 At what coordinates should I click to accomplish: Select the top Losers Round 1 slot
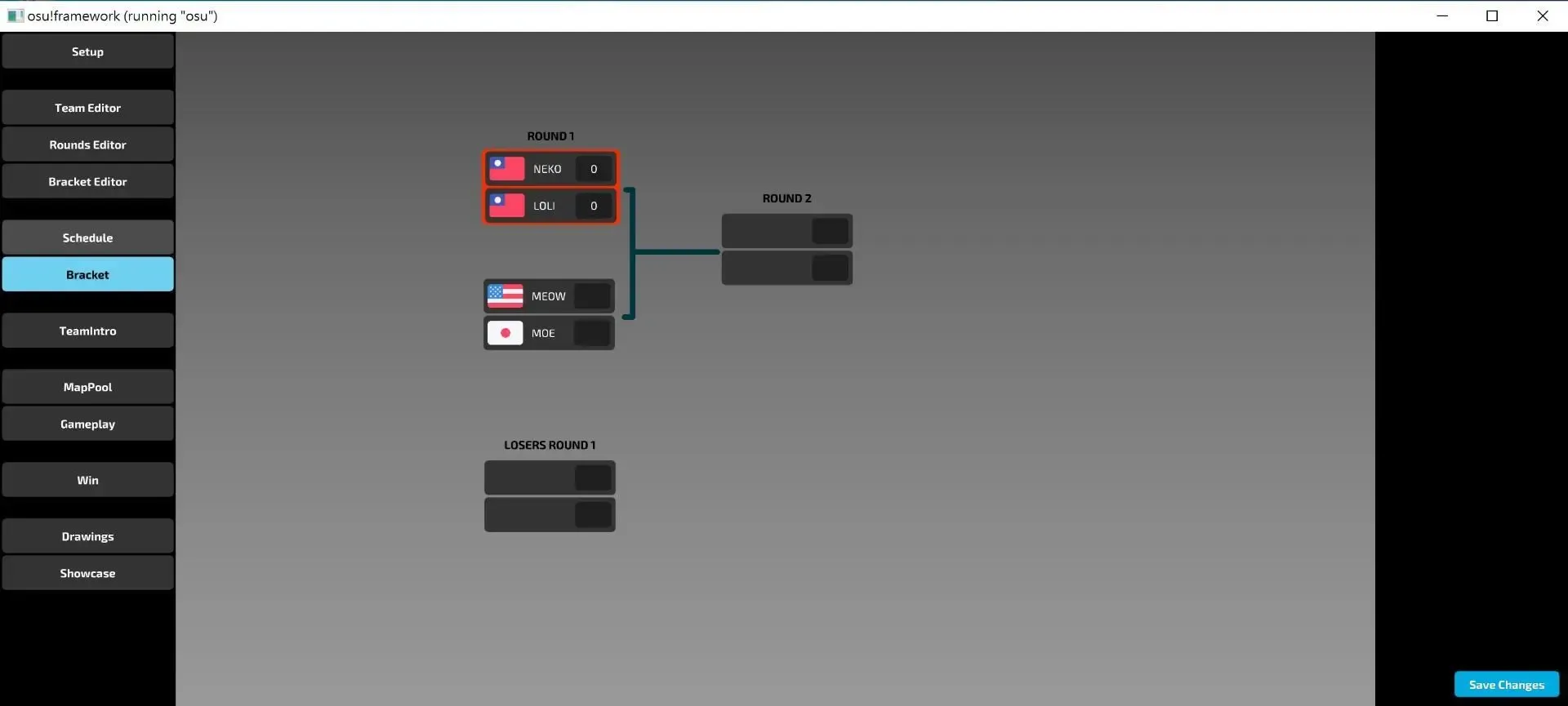coord(531,477)
